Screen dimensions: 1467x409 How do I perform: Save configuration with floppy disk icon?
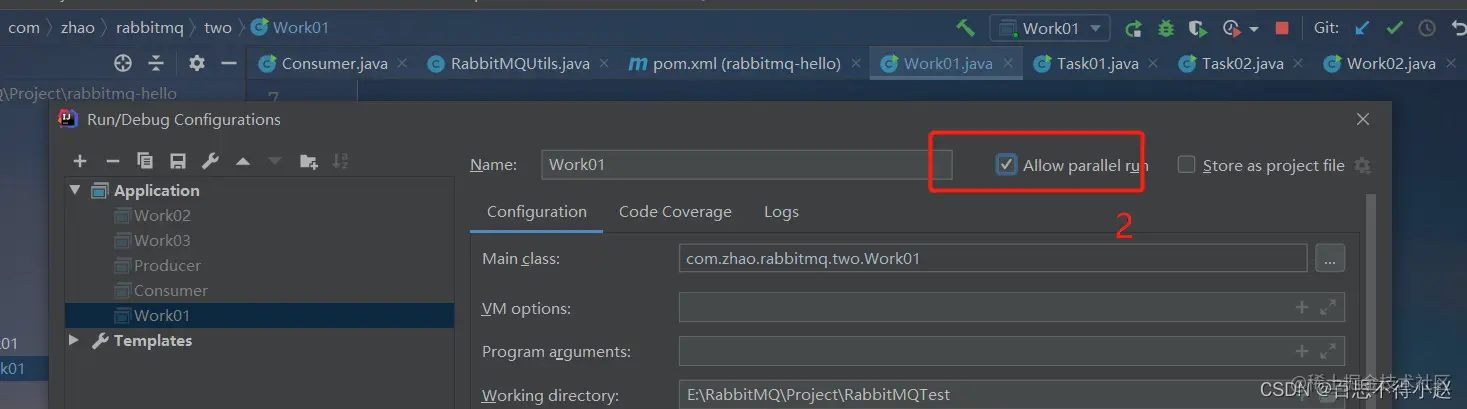(x=177, y=161)
